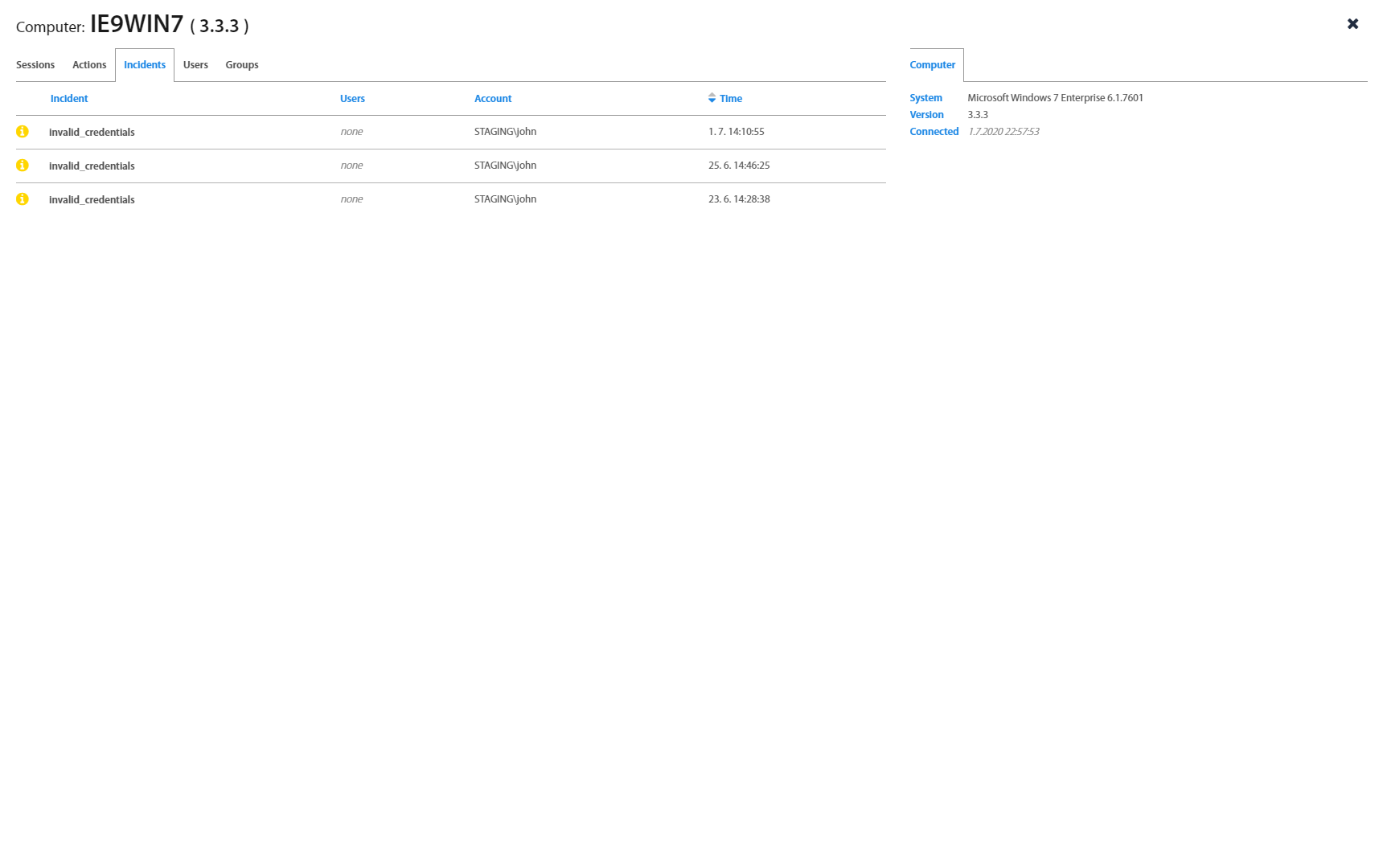The height and width of the screenshot is (868, 1383).
Task: Select the Incidents tab
Action: [x=145, y=65]
